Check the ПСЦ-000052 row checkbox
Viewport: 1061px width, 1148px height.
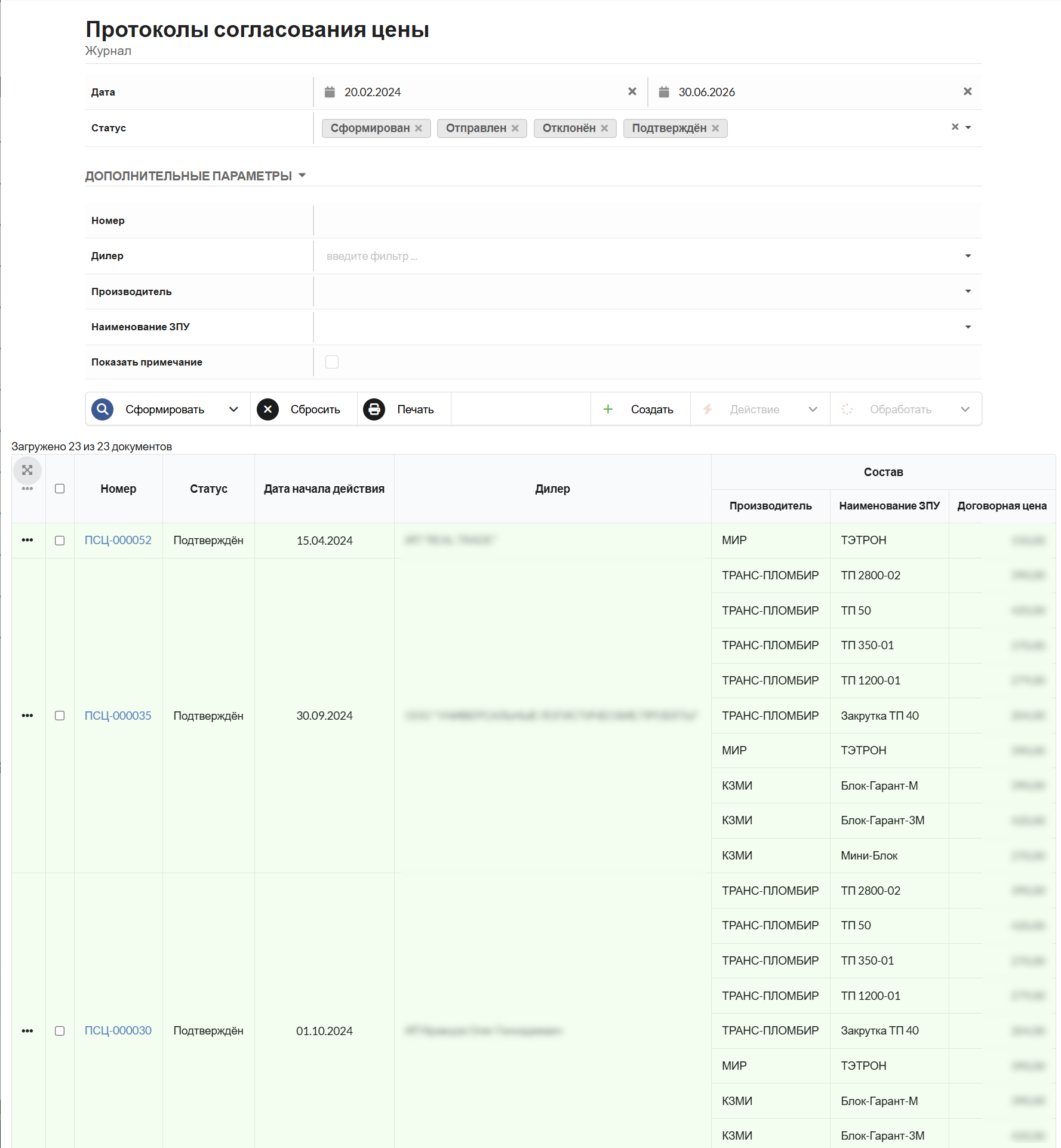click(60, 541)
